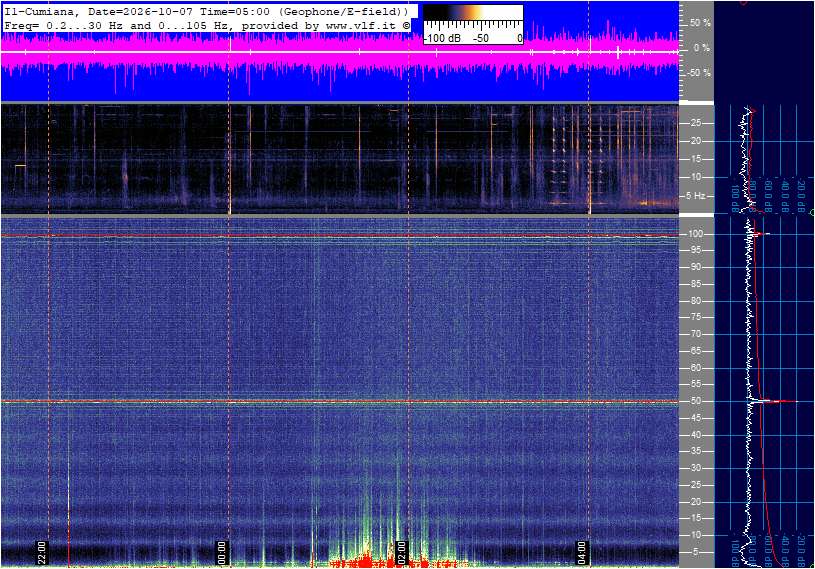Click the 5 Hz label on the geophone axis
815x569 pixels.
point(695,196)
